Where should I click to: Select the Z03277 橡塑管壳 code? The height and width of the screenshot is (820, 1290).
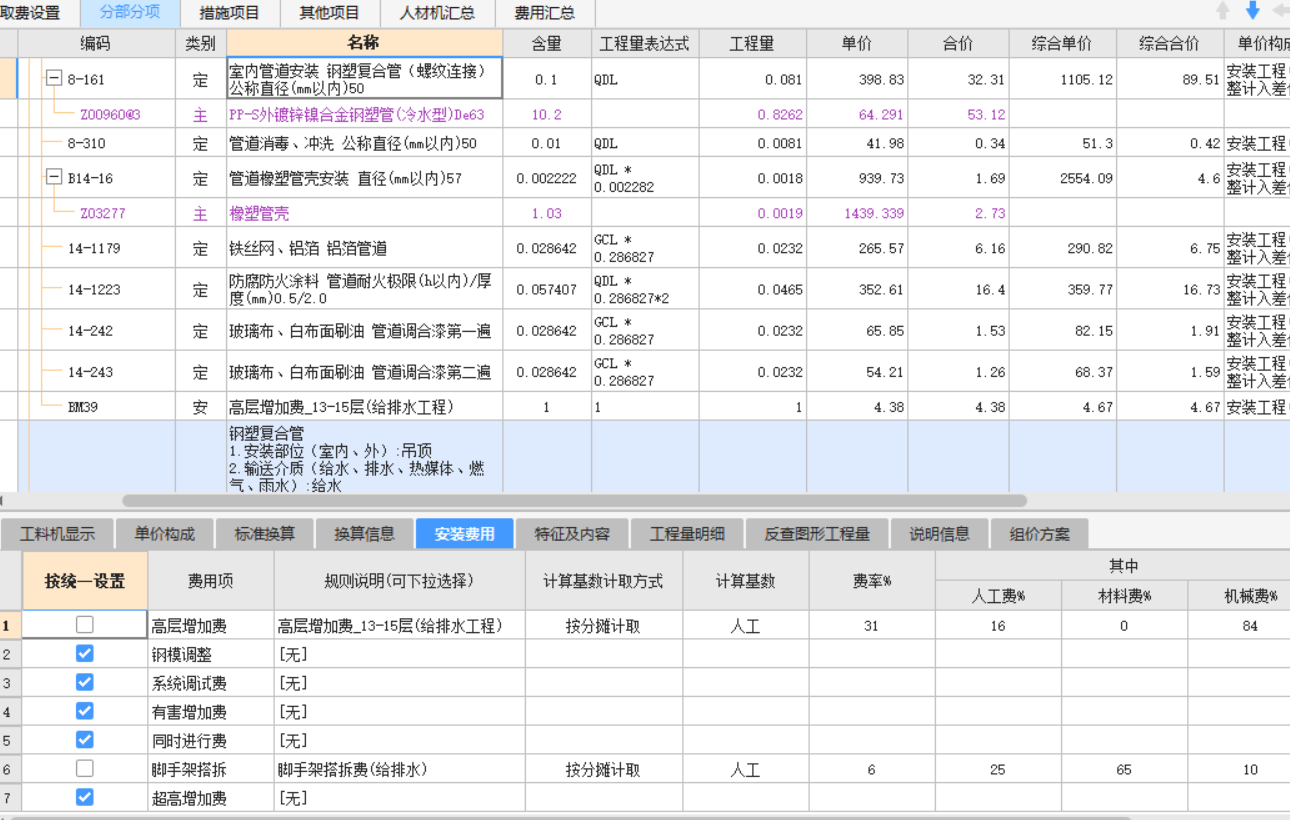[x=103, y=213]
